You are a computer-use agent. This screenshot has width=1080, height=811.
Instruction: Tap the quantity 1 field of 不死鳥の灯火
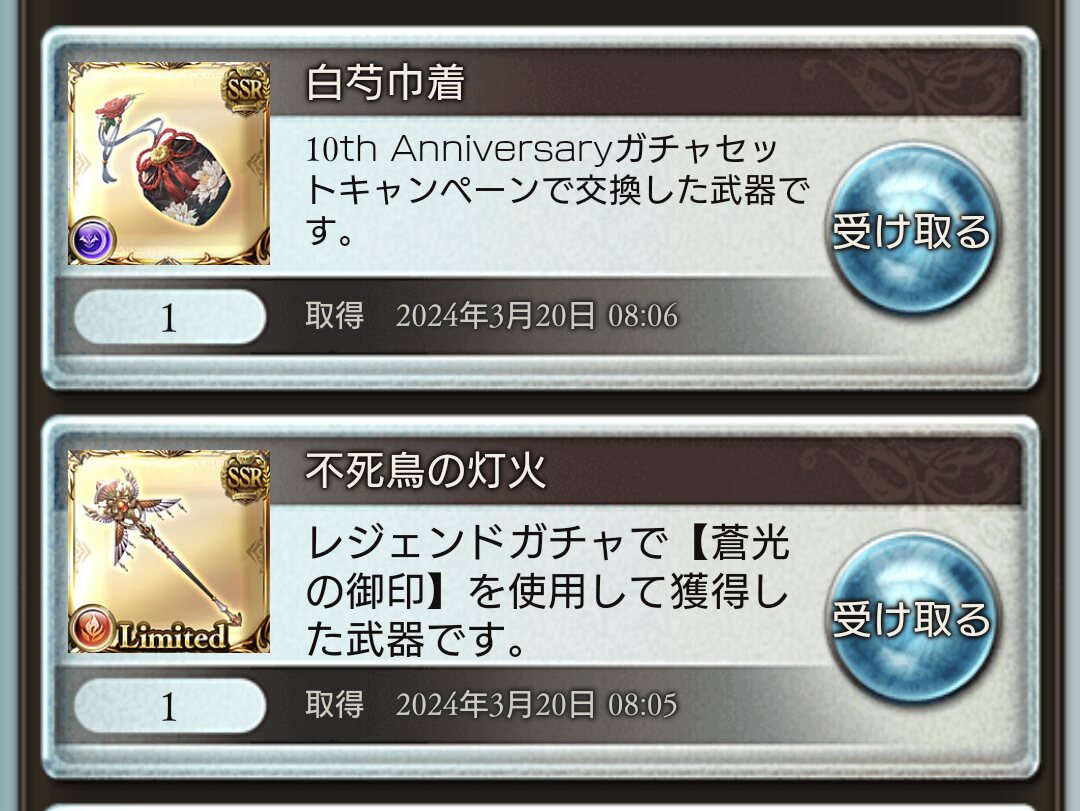point(169,706)
